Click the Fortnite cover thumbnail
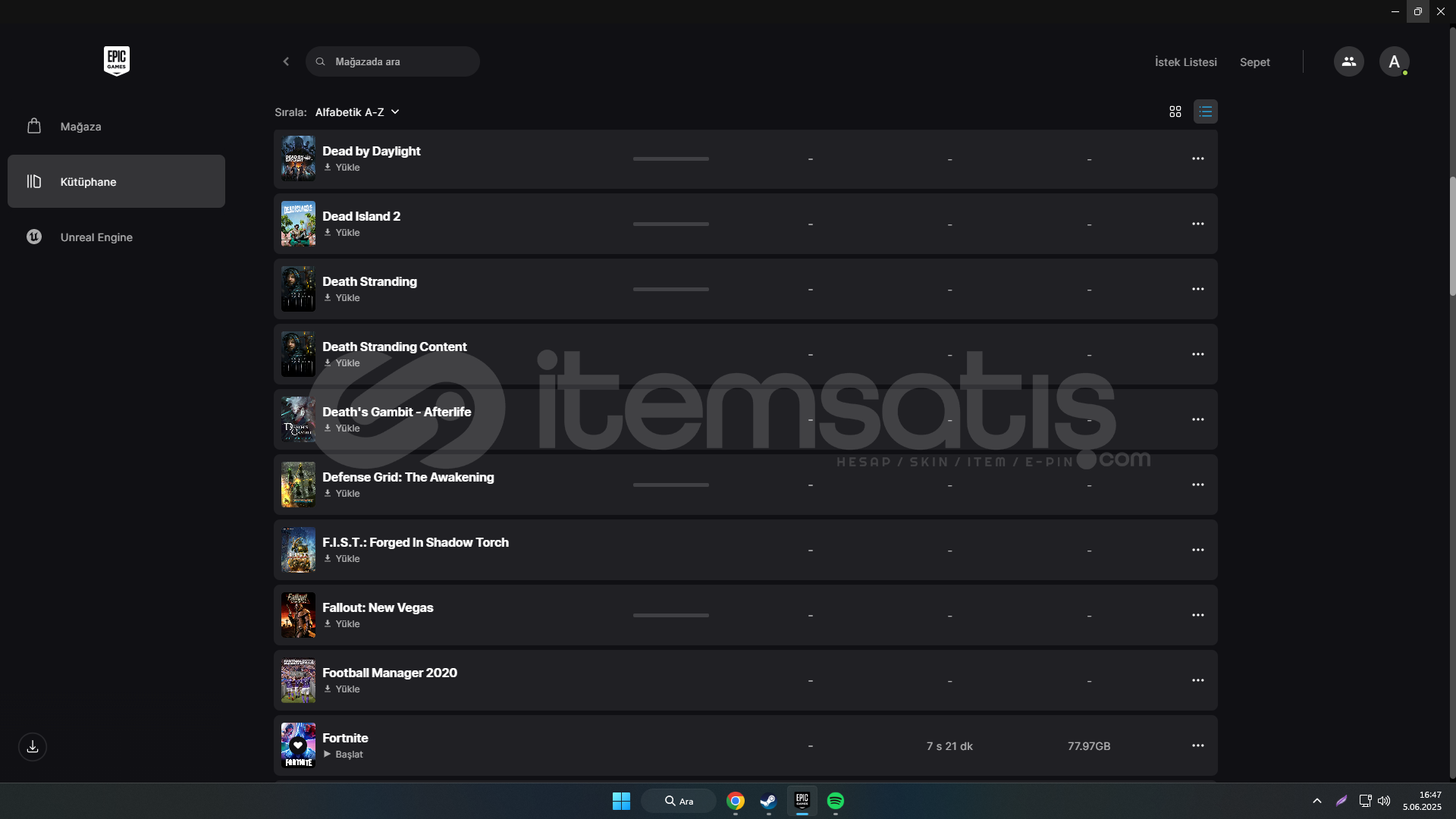The width and height of the screenshot is (1456, 819). point(298,745)
